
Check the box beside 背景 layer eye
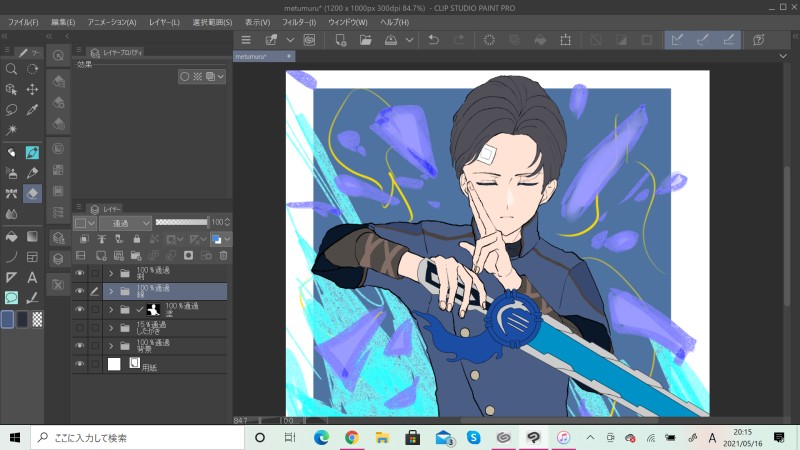pos(95,346)
